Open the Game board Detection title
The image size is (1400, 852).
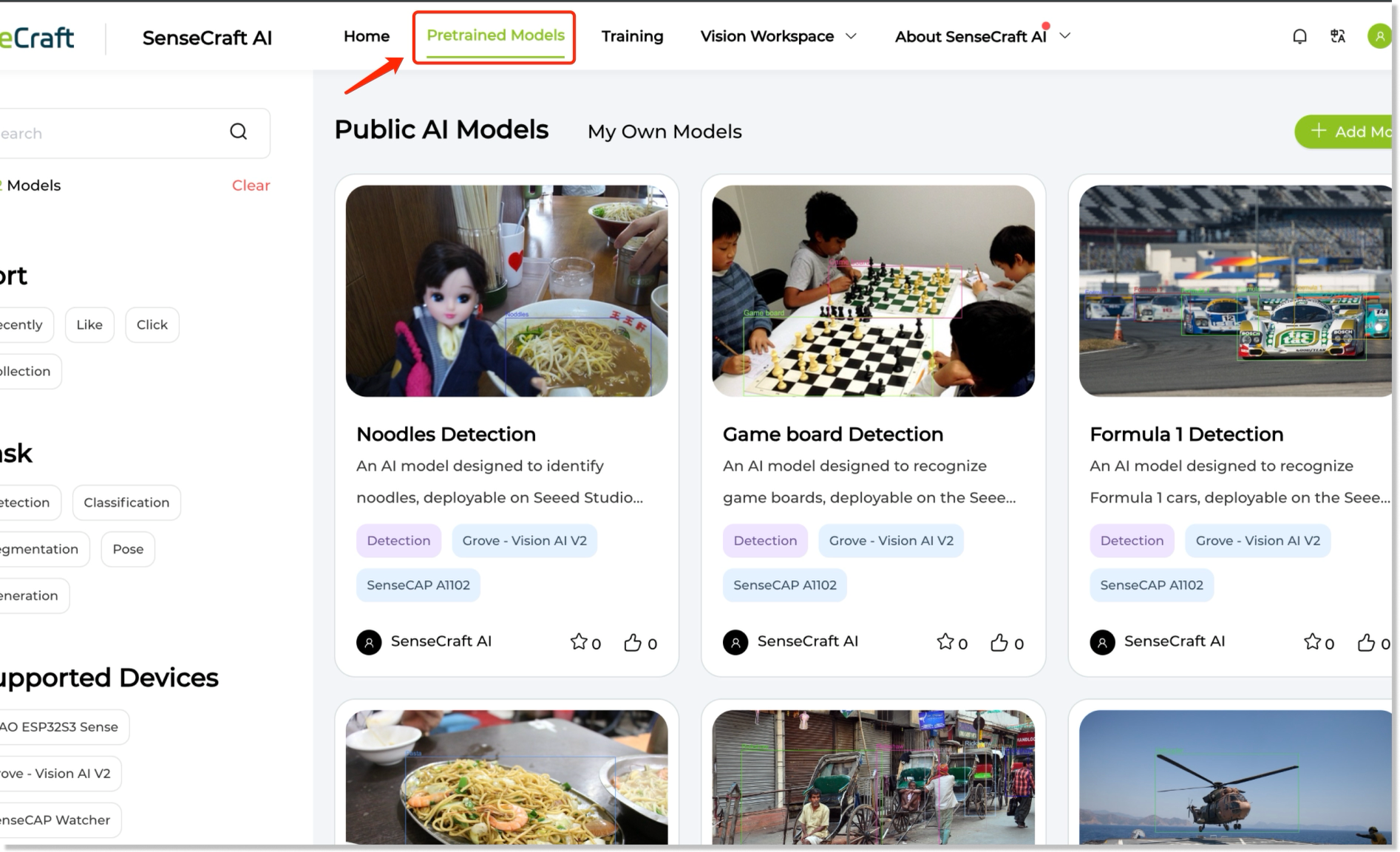[x=833, y=434]
